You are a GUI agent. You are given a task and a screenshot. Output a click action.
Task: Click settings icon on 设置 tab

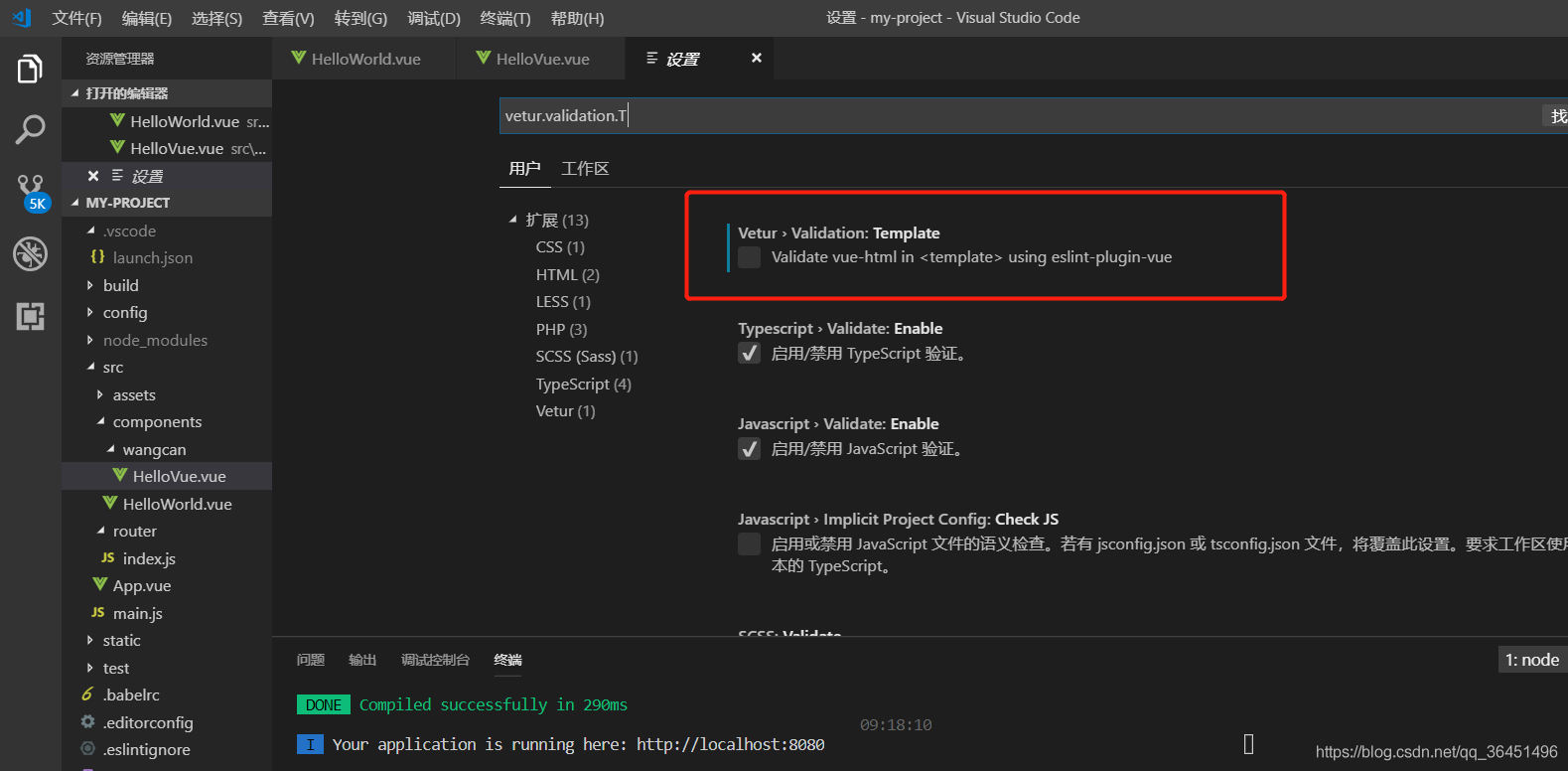(x=652, y=59)
